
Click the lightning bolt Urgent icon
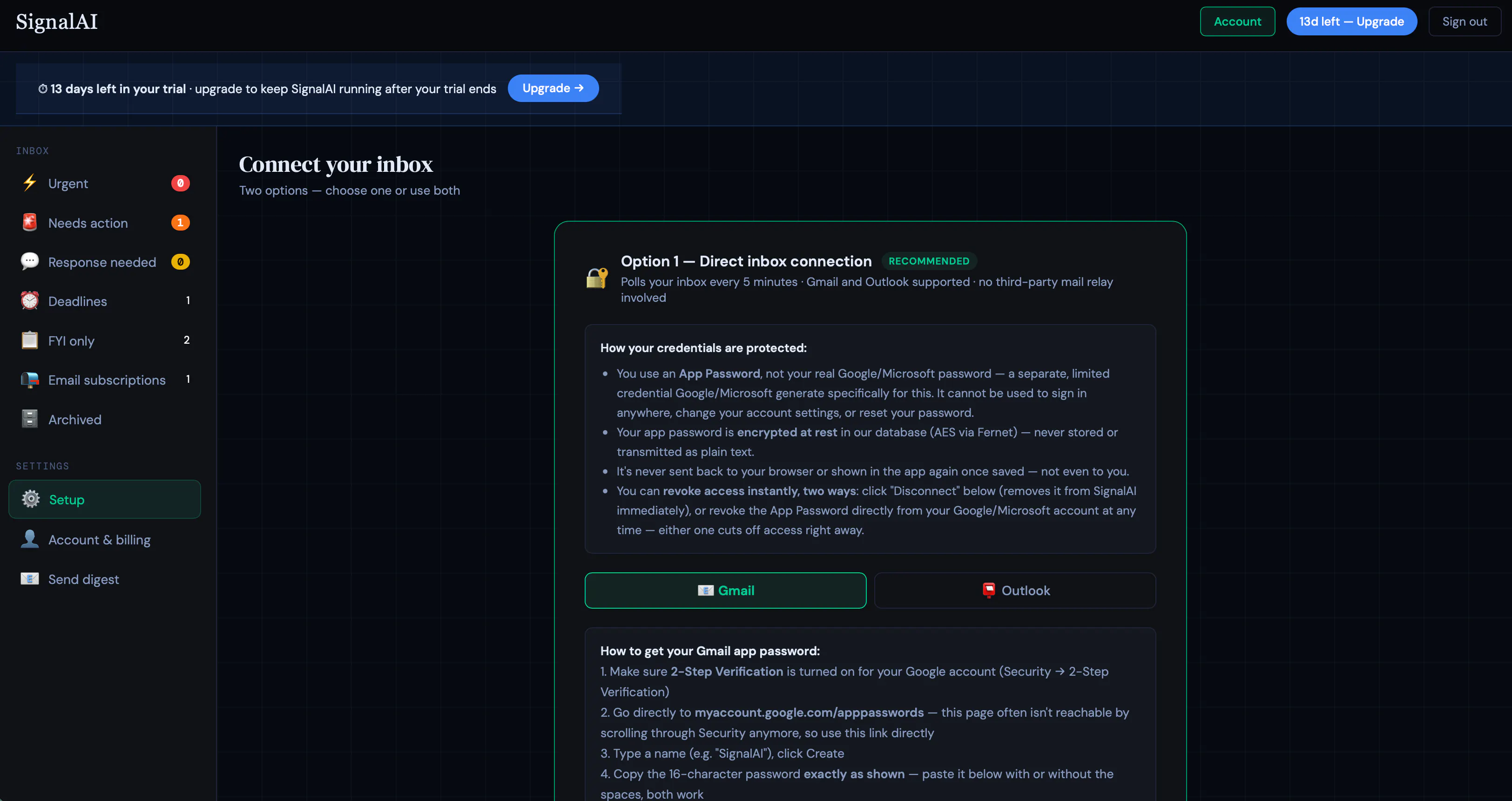(x=29, y=183)
